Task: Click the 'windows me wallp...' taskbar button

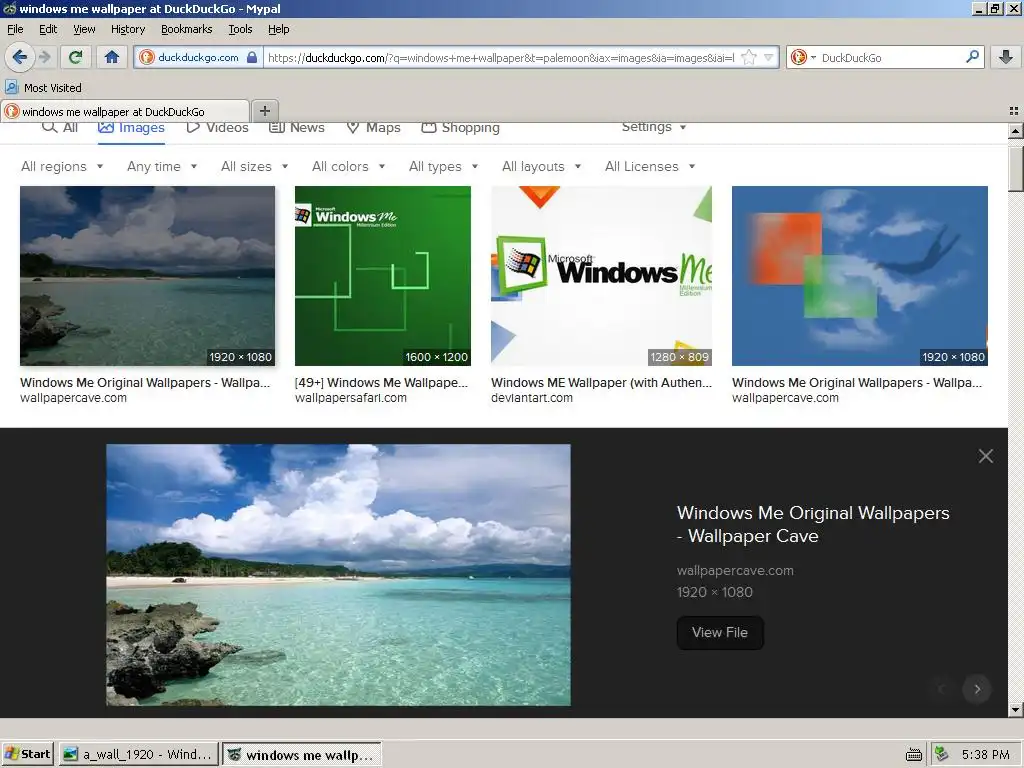Action: [x=302, y=754]
